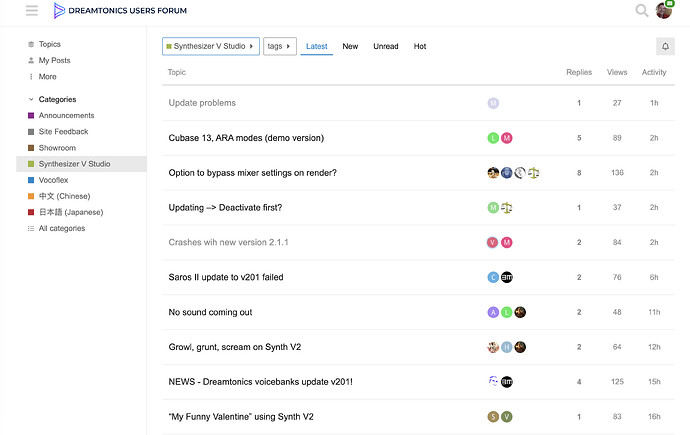Sort by Replies column header

pos(579,72)
